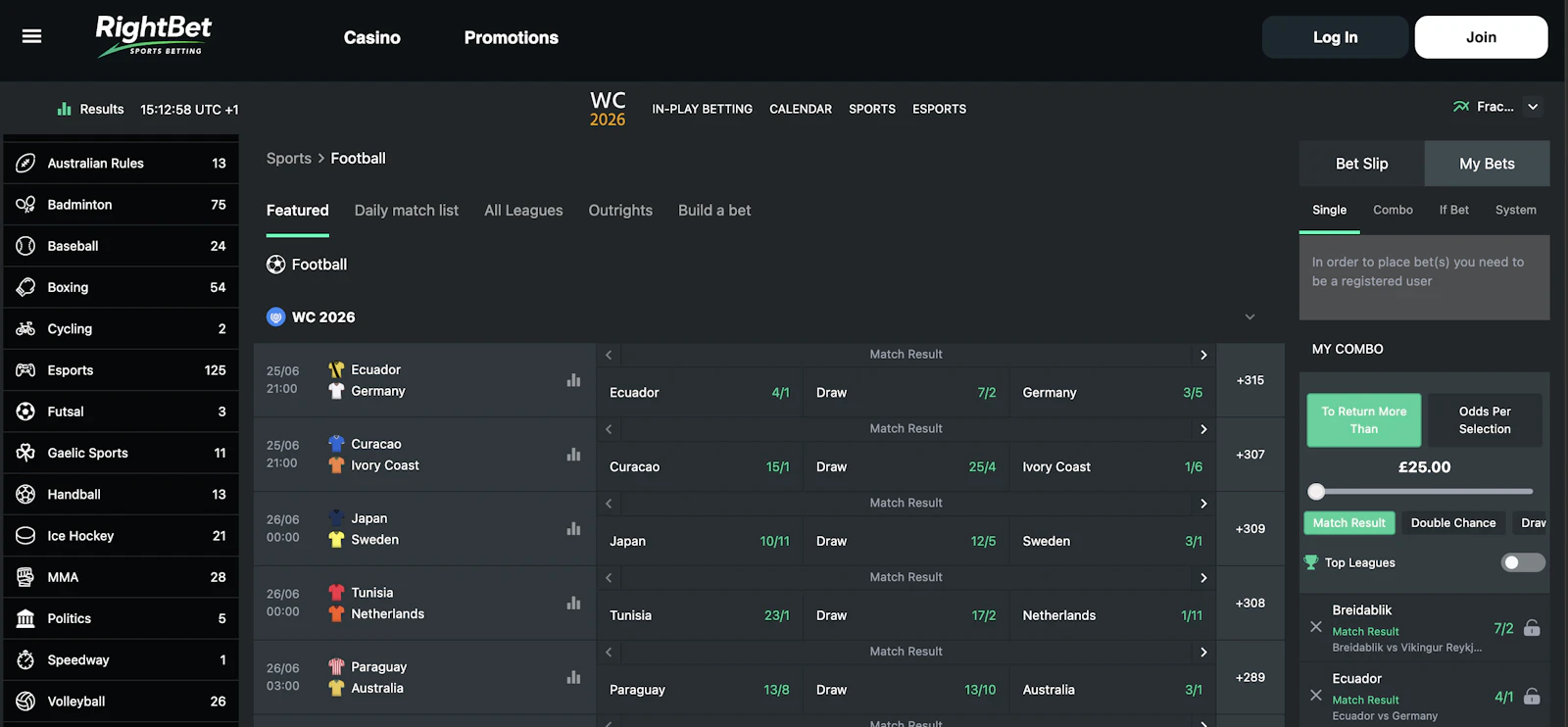This screenshot has width=1568, height=727.
Task: Switch to the Featured tab
Action: 298,211
